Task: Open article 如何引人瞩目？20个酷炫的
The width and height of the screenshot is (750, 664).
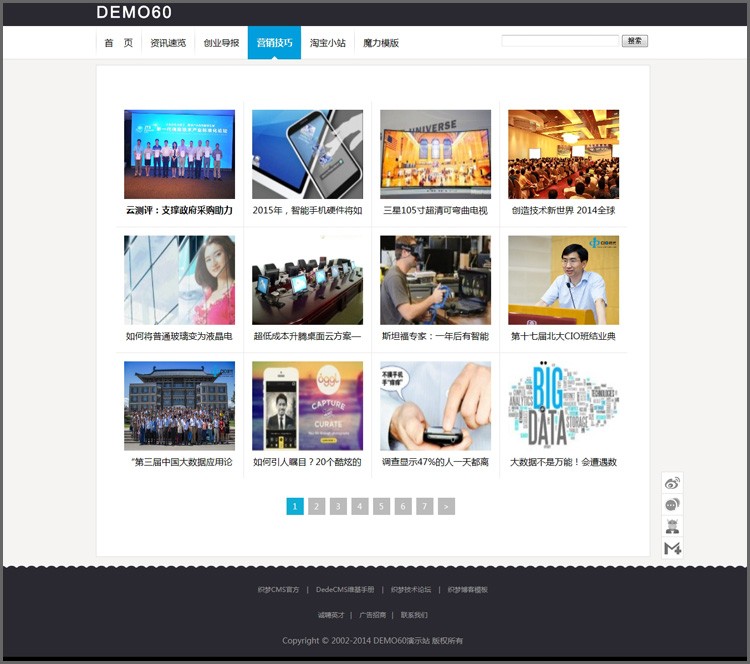Action: (x=308, y=462)
